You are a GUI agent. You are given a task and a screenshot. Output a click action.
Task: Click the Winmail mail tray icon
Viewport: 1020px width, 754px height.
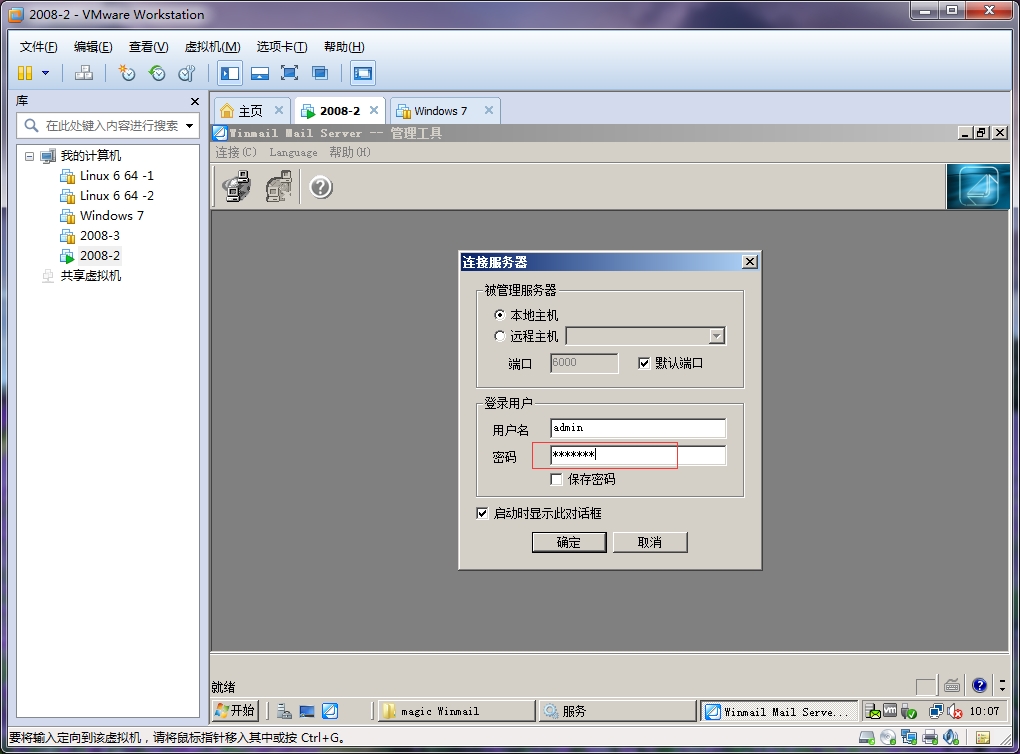872,712
